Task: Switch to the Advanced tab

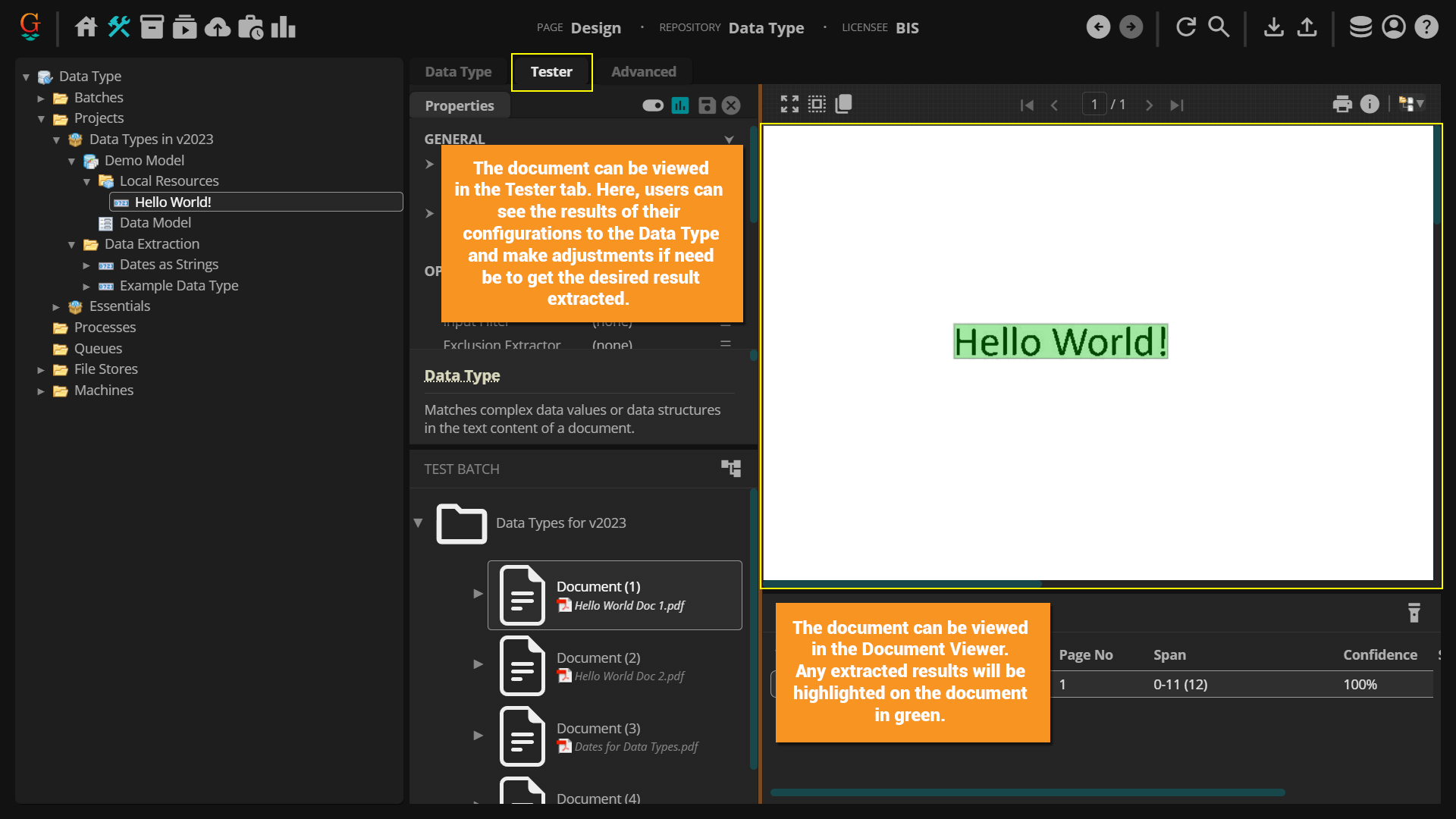Action: [x=643, y=72]
